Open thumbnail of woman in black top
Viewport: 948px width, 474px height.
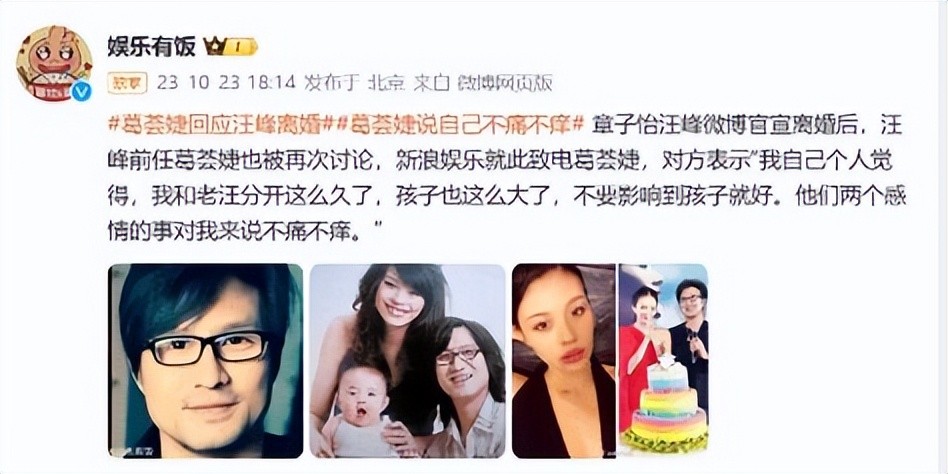tap(563, 361)
